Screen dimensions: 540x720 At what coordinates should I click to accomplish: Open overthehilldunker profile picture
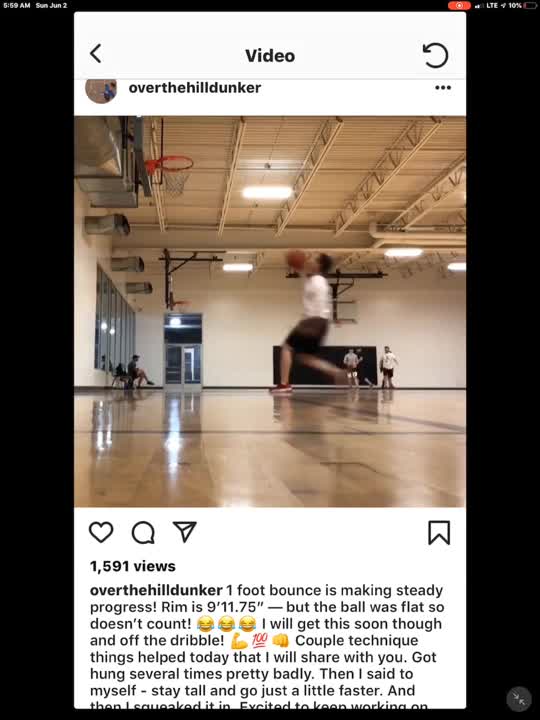pos(101,90)
